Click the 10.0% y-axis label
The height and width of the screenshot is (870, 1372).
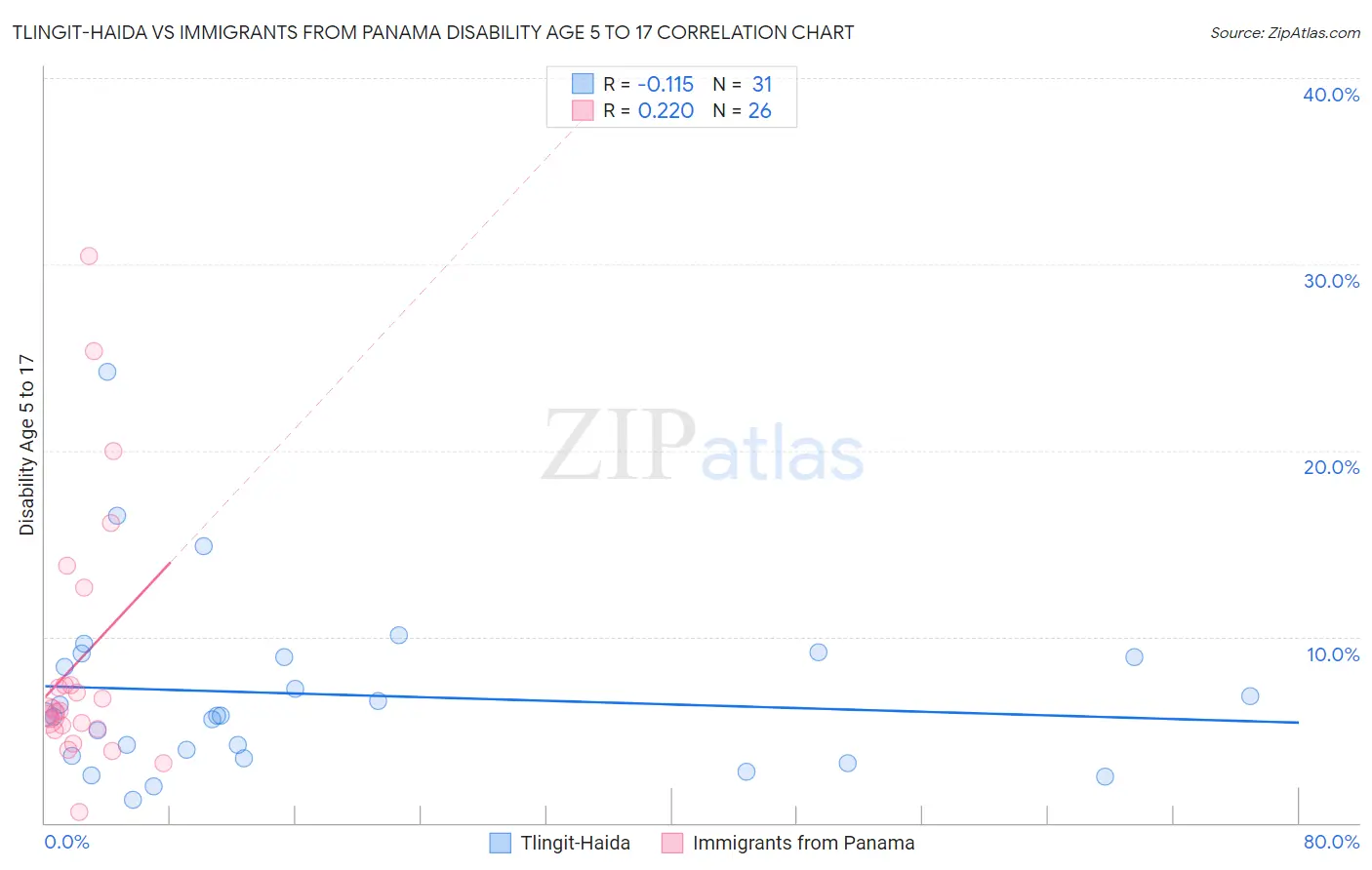[1333, 654]
